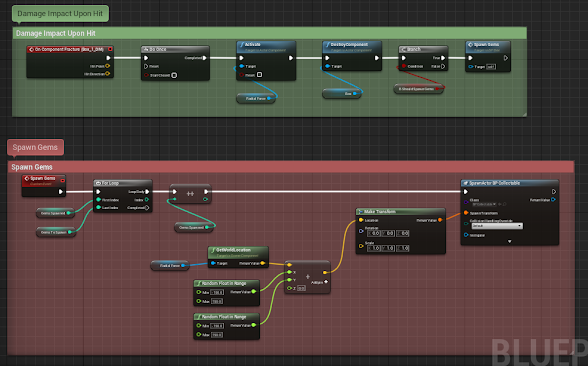
Task: Click the Branch node title icon
Action: pos(404,50)
